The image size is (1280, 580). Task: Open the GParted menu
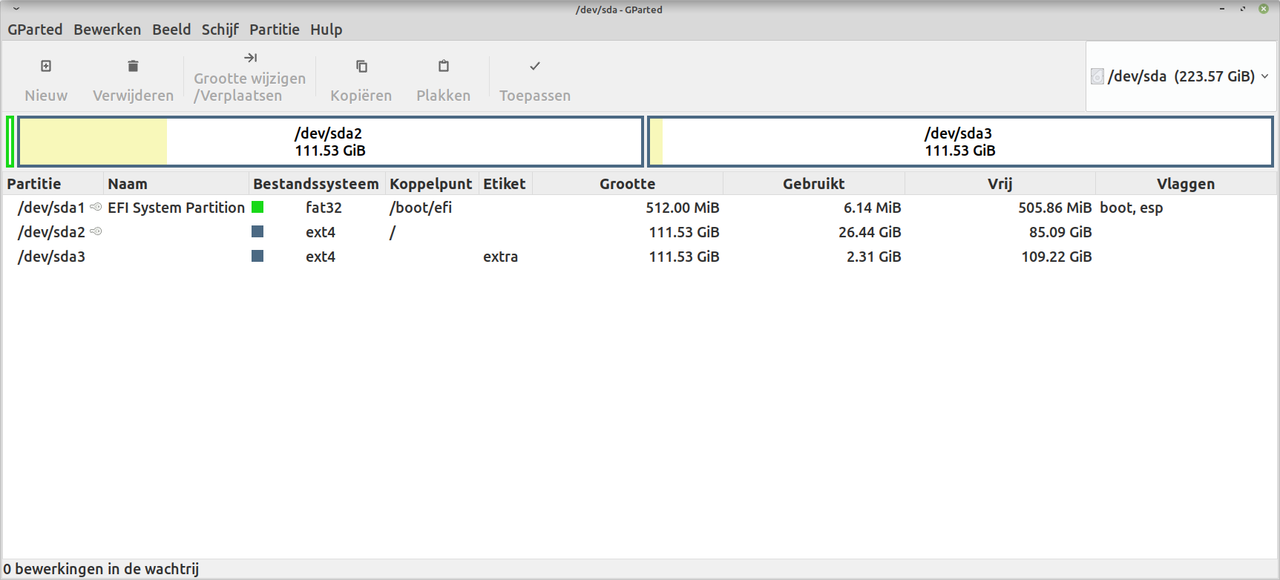tap(35, 29)
